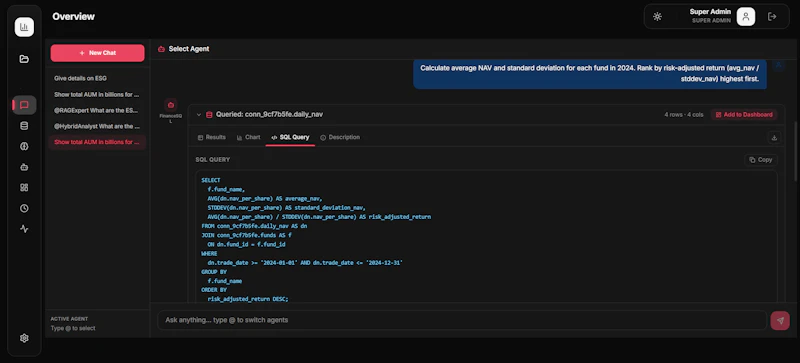Toggle the sun theme switch

click(x=657, y=17)
